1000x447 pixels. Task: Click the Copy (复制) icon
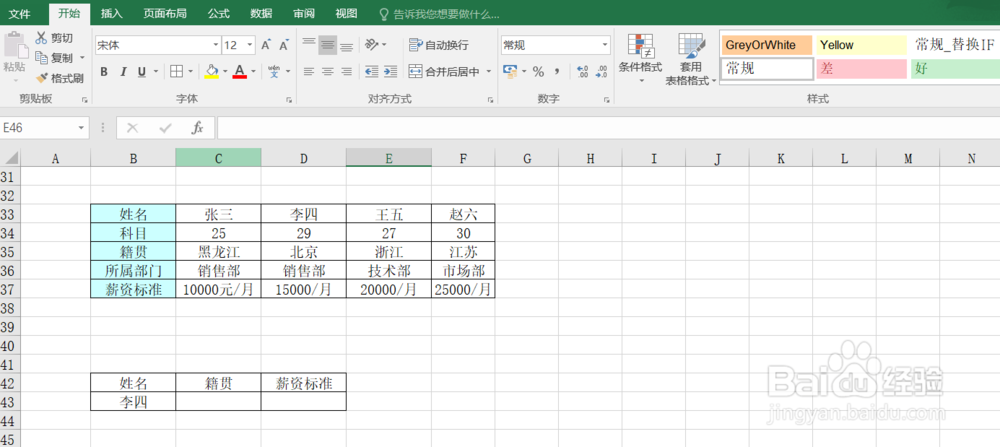click(x=42, y=57)
